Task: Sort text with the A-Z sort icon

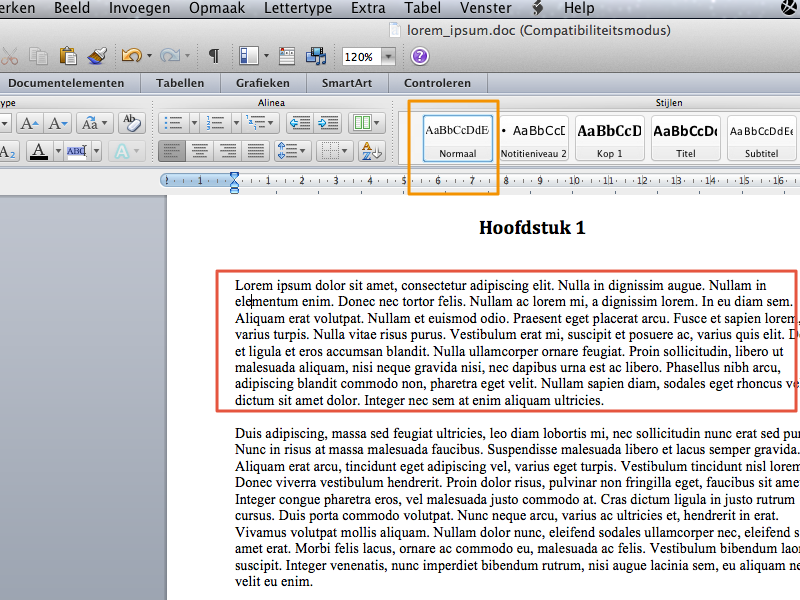Action: (x=371, y=151)
